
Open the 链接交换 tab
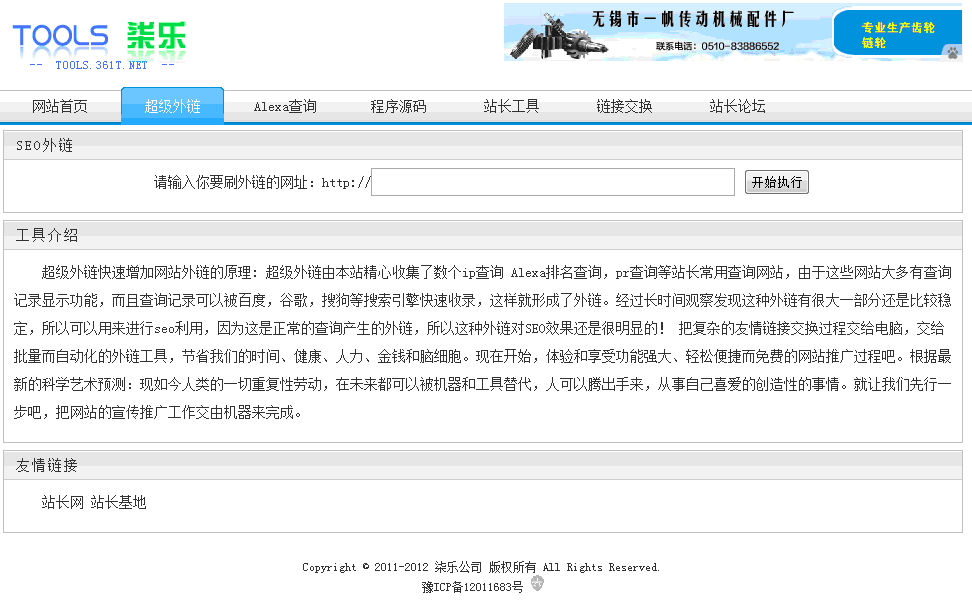[x=624, y=106]
